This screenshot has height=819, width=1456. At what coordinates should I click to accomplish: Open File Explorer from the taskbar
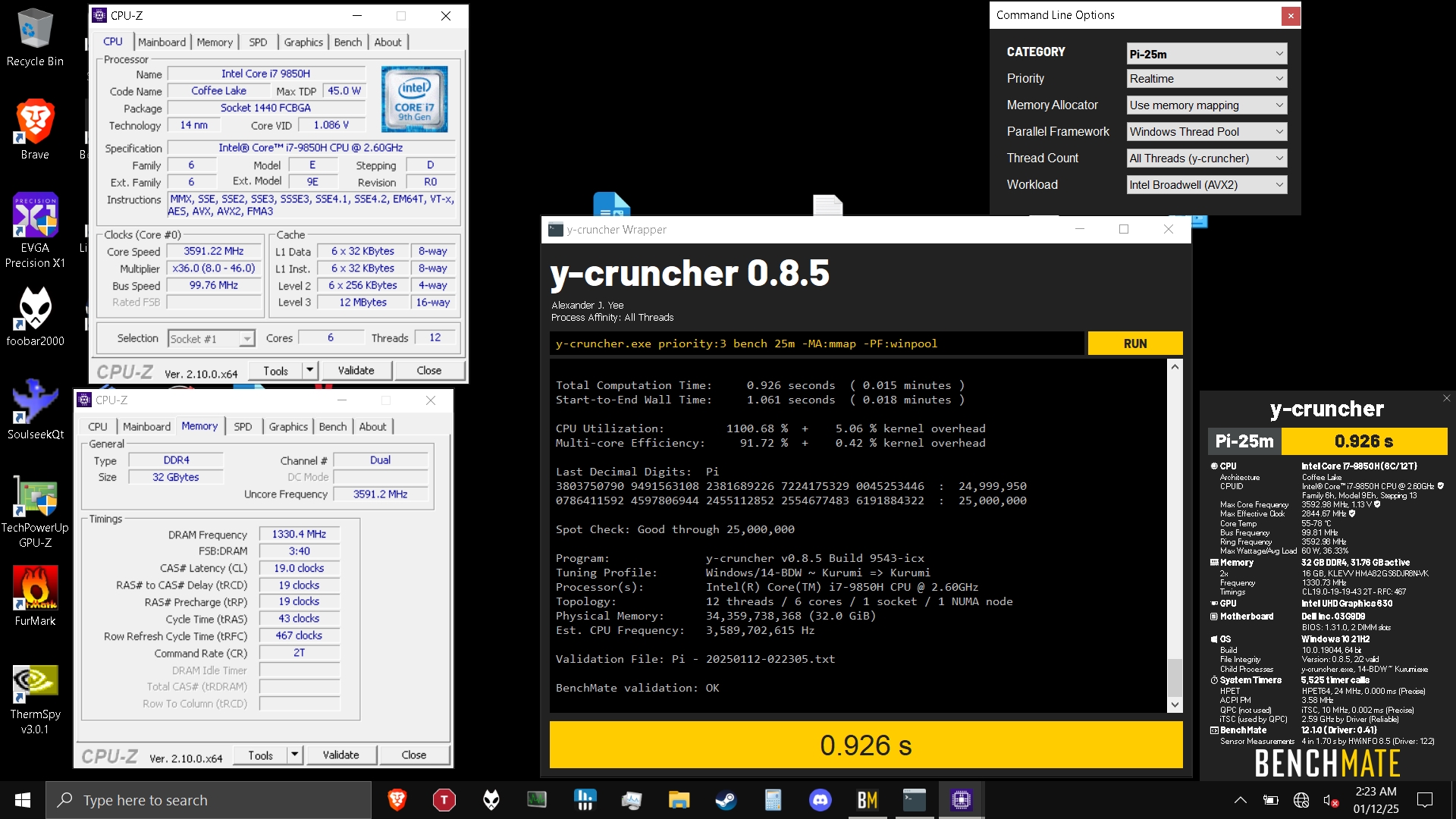coord(679,800)
